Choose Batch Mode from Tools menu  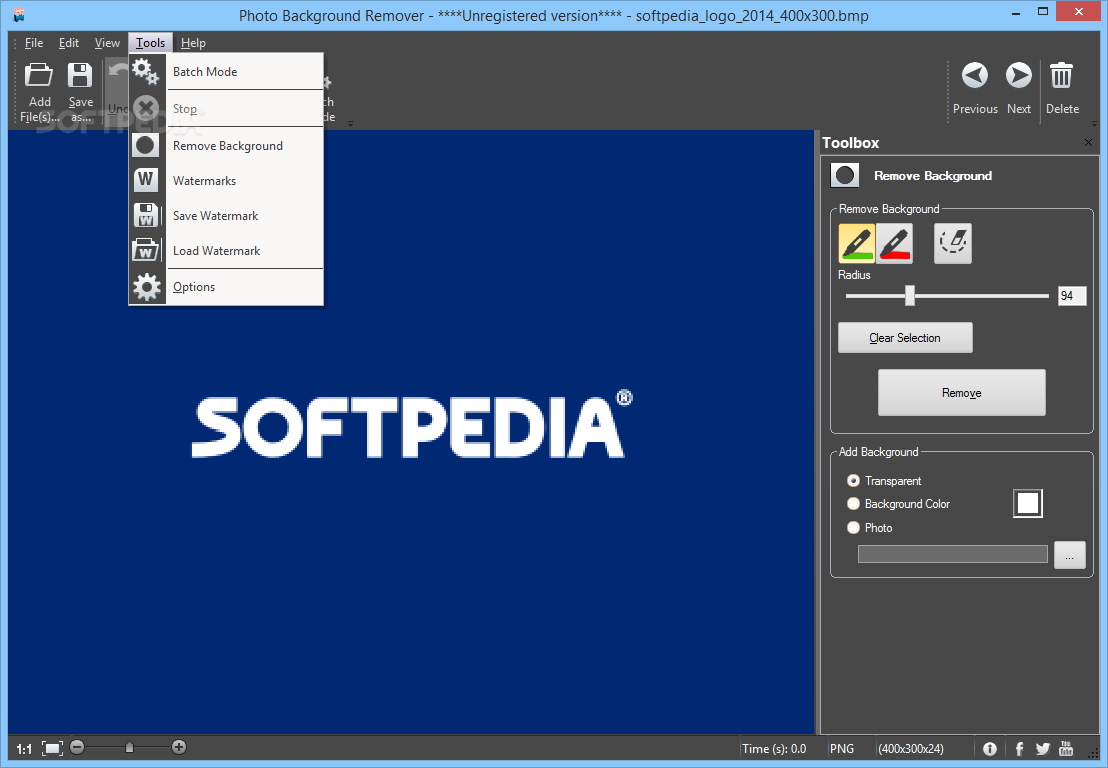coord(226,71)
